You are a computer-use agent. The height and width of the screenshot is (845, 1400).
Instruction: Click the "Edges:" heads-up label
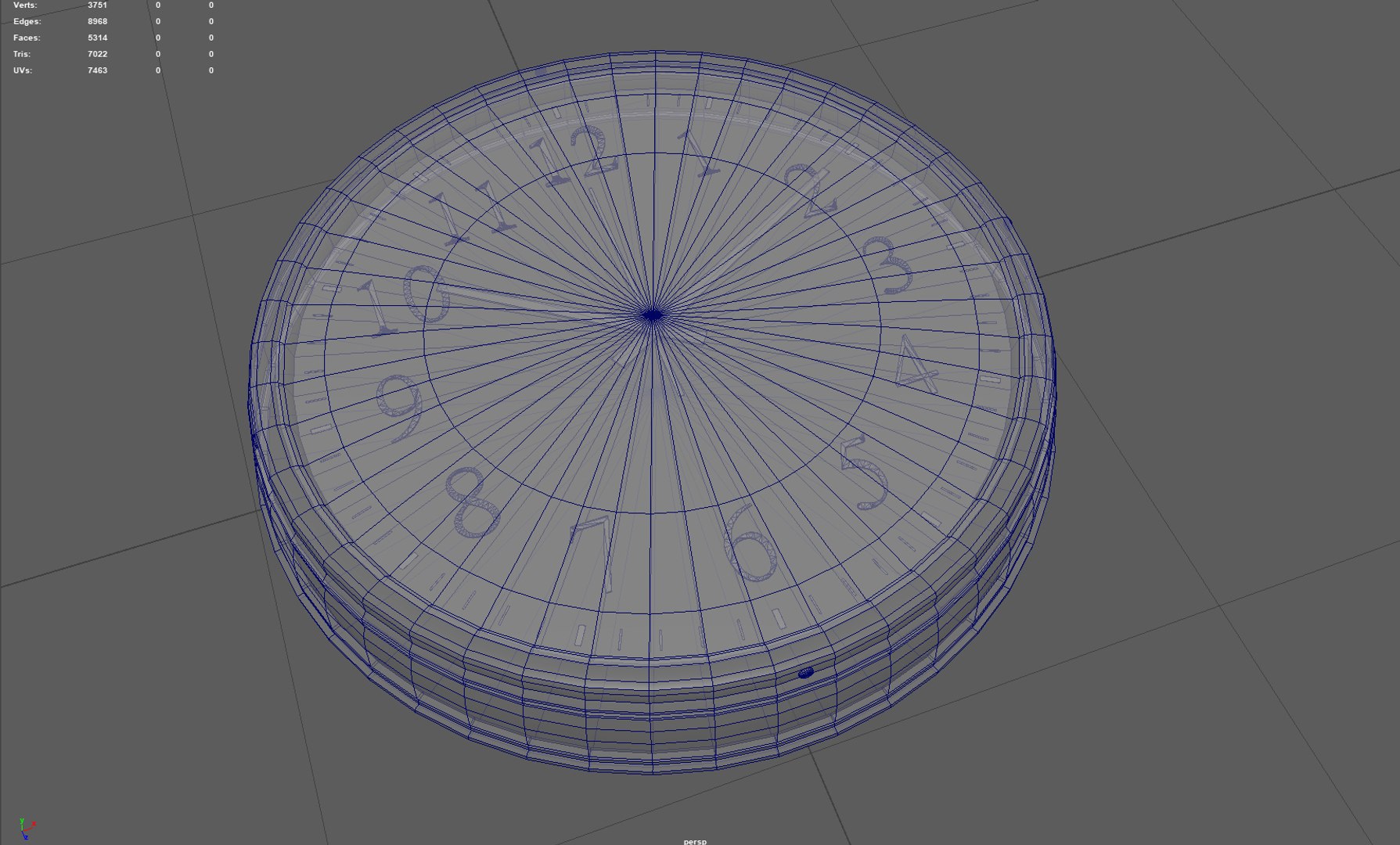point(27,21)
